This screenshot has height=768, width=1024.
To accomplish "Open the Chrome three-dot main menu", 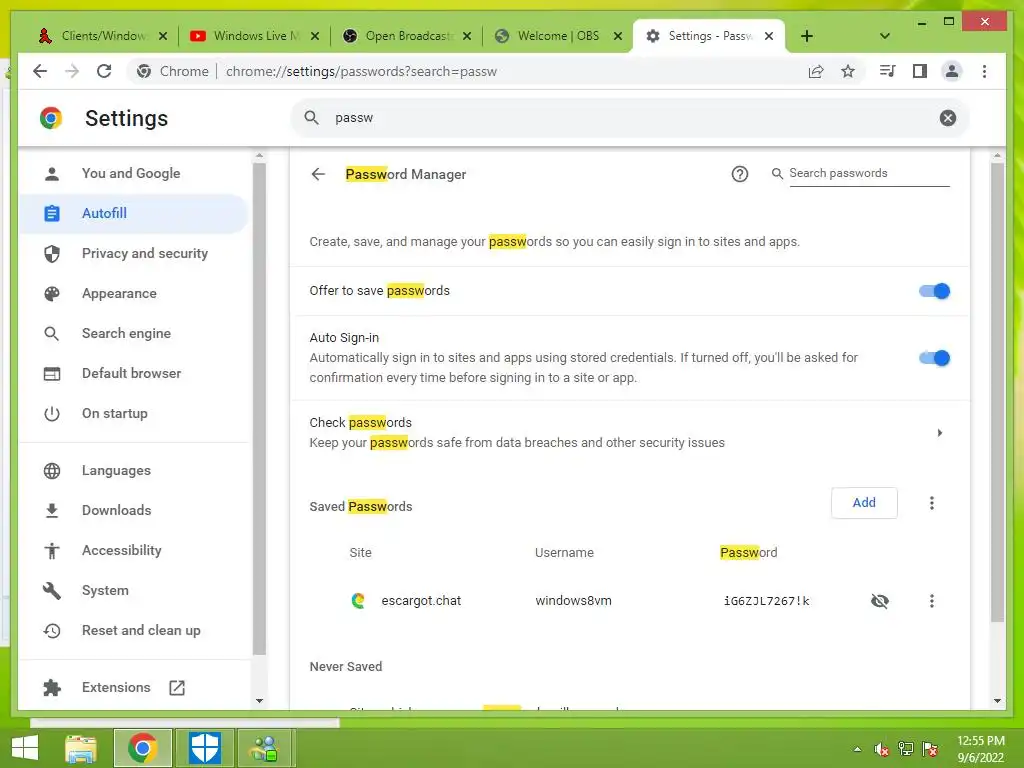I will (984, 71).
